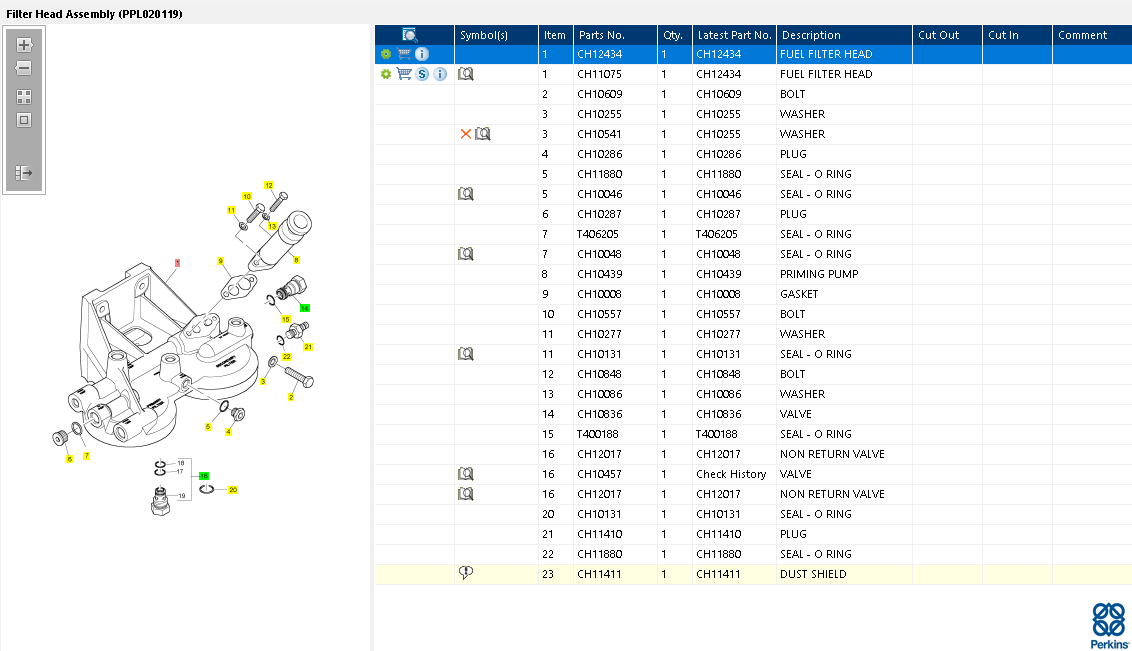Open history book icon for CH10541 washer
Image resolution: width=1132 pixels, height=651 pixels.
tap(483, 134)
